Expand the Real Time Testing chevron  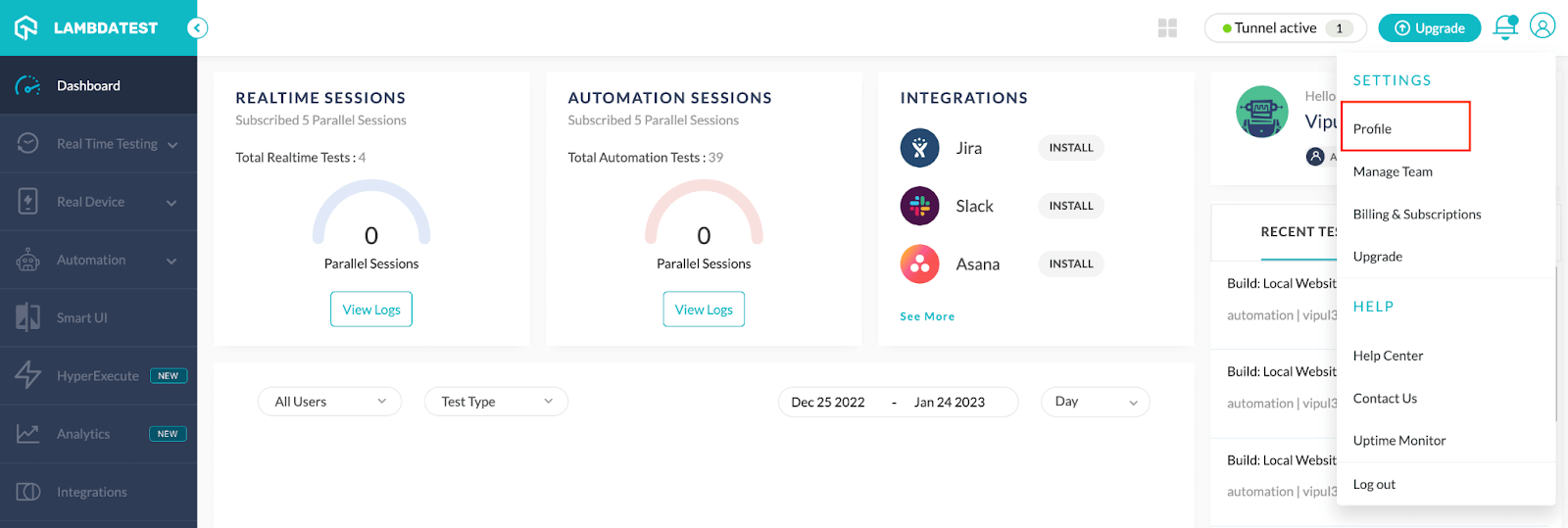172,145
